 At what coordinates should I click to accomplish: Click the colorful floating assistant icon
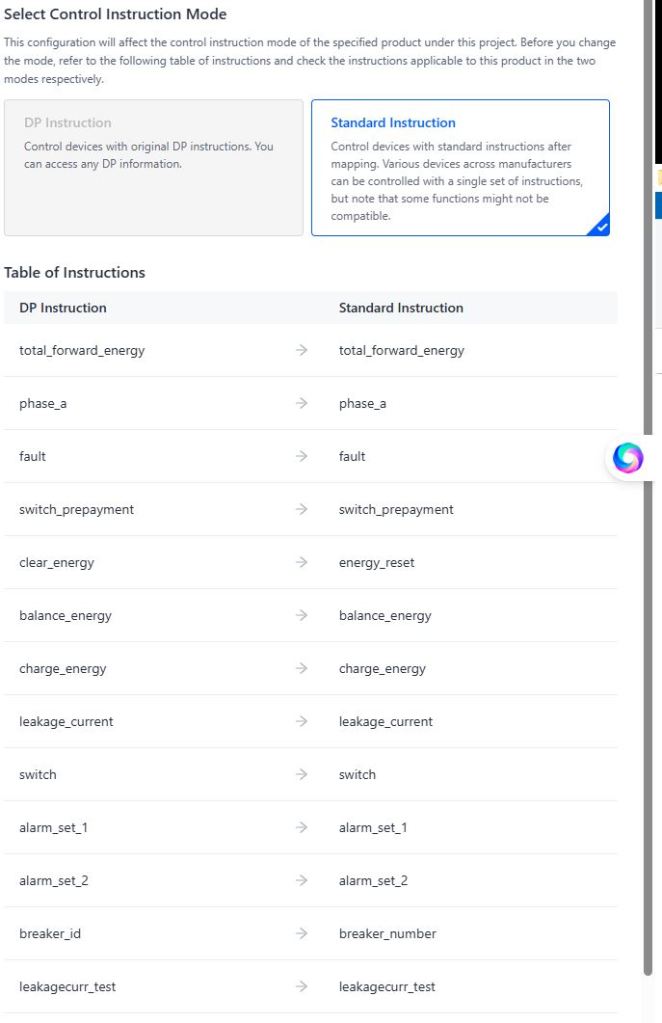628,457
